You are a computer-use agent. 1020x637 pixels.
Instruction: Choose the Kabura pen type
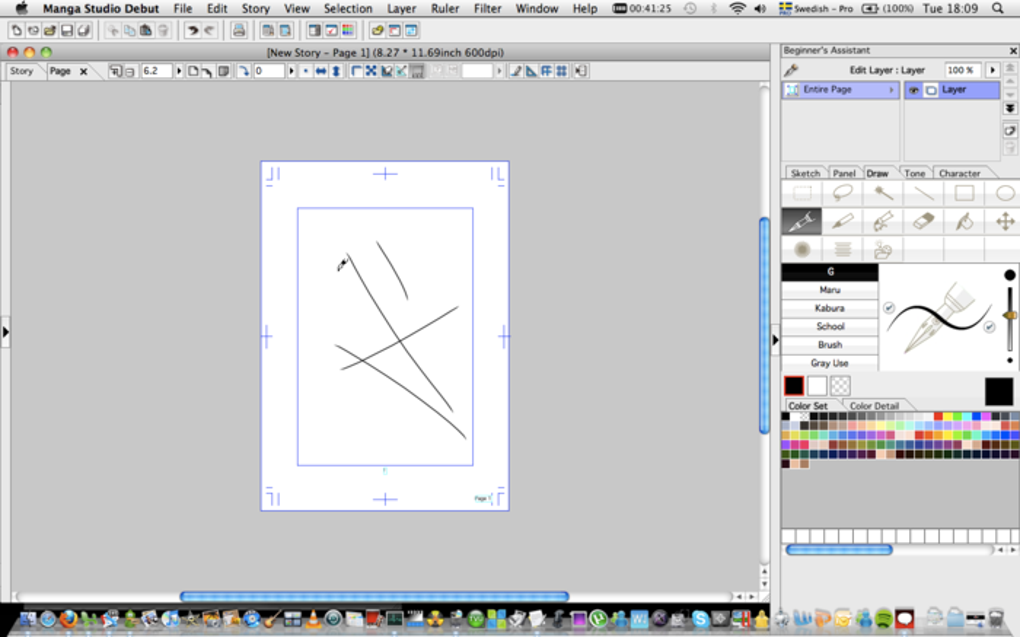pyautogui.click(x=829, y=308)
